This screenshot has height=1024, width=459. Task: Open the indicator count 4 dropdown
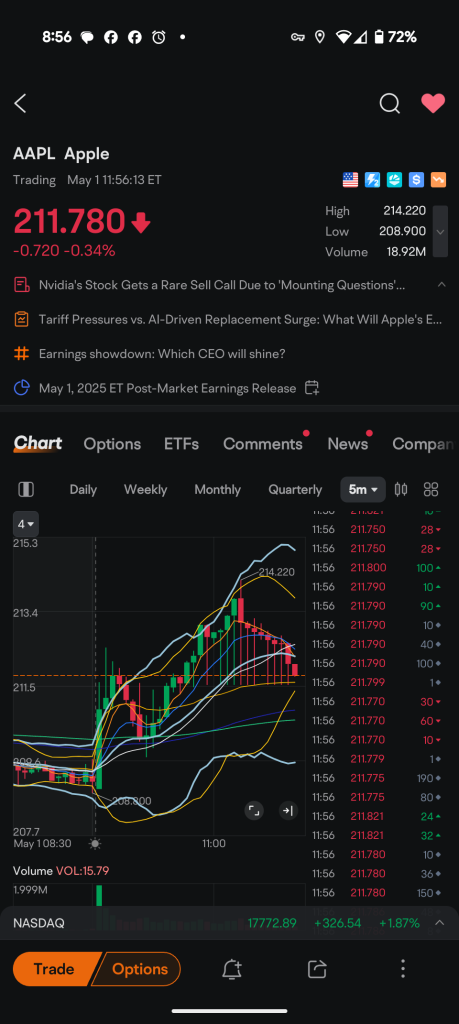26,524
